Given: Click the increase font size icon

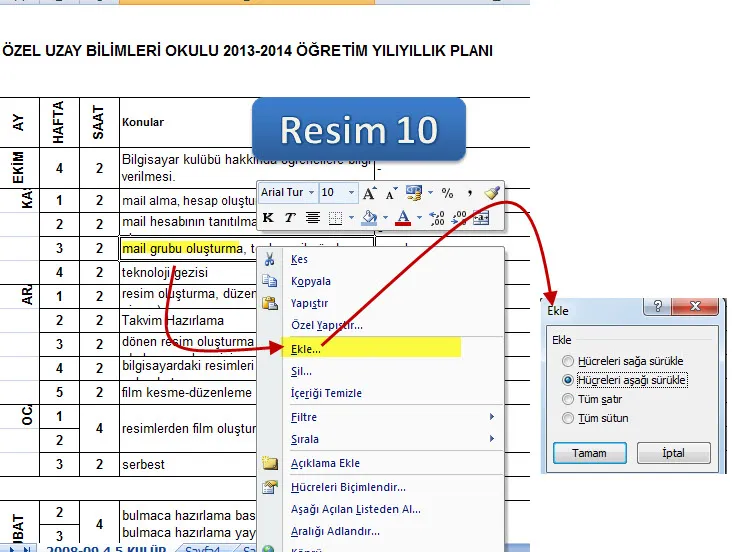Looking at the screenshot, I should [369, 193].
